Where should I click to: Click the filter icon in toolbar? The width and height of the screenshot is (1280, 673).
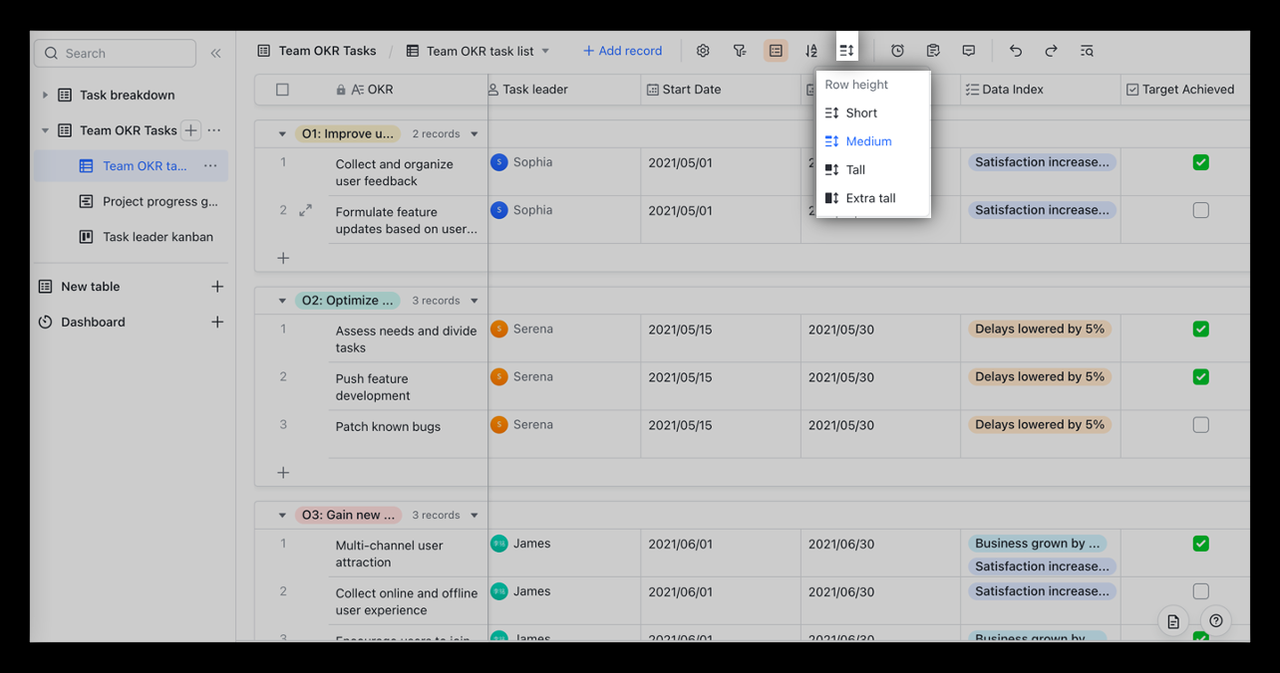739,51
